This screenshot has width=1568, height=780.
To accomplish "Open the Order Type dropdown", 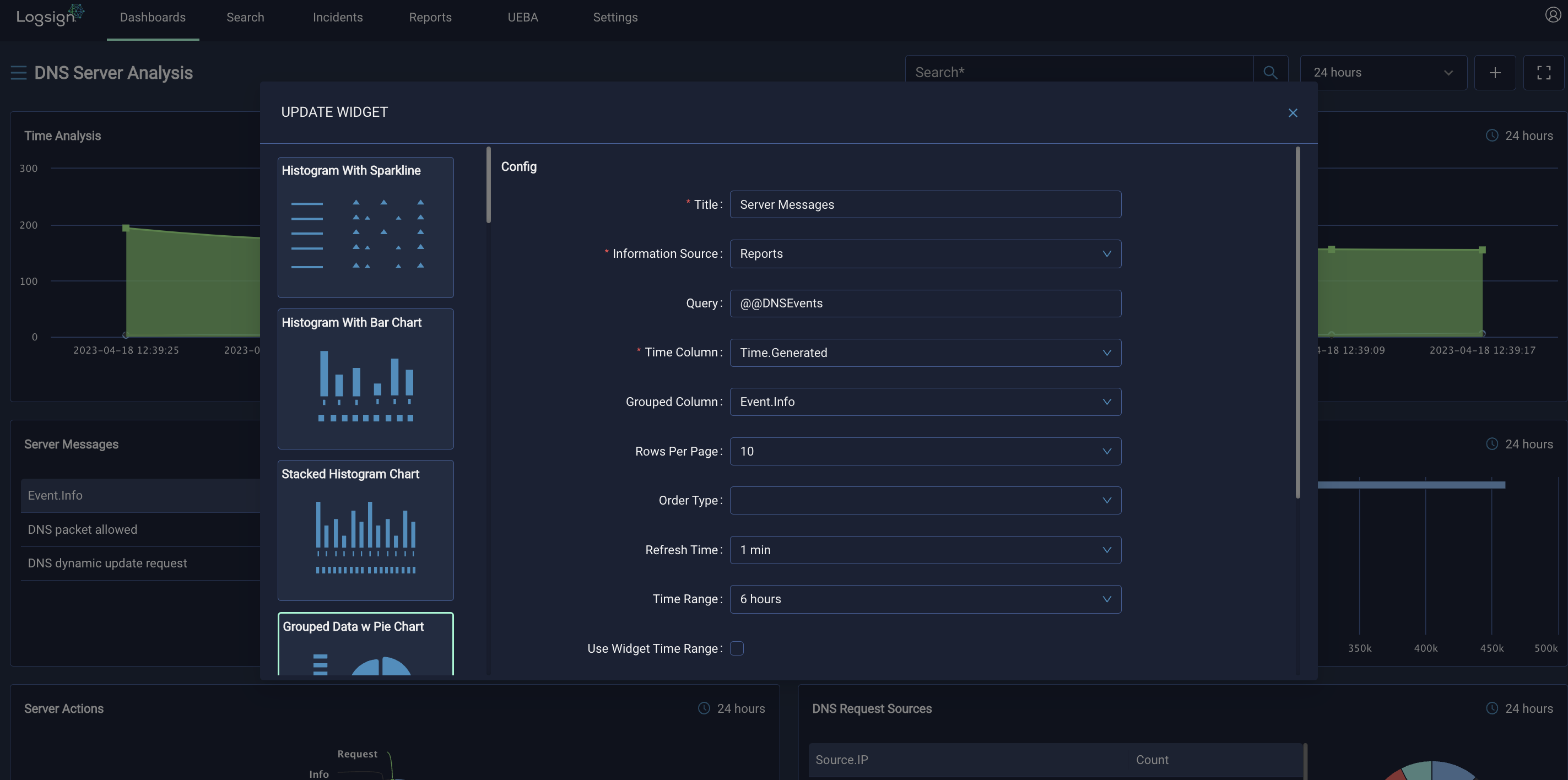I will pos(925,501).
